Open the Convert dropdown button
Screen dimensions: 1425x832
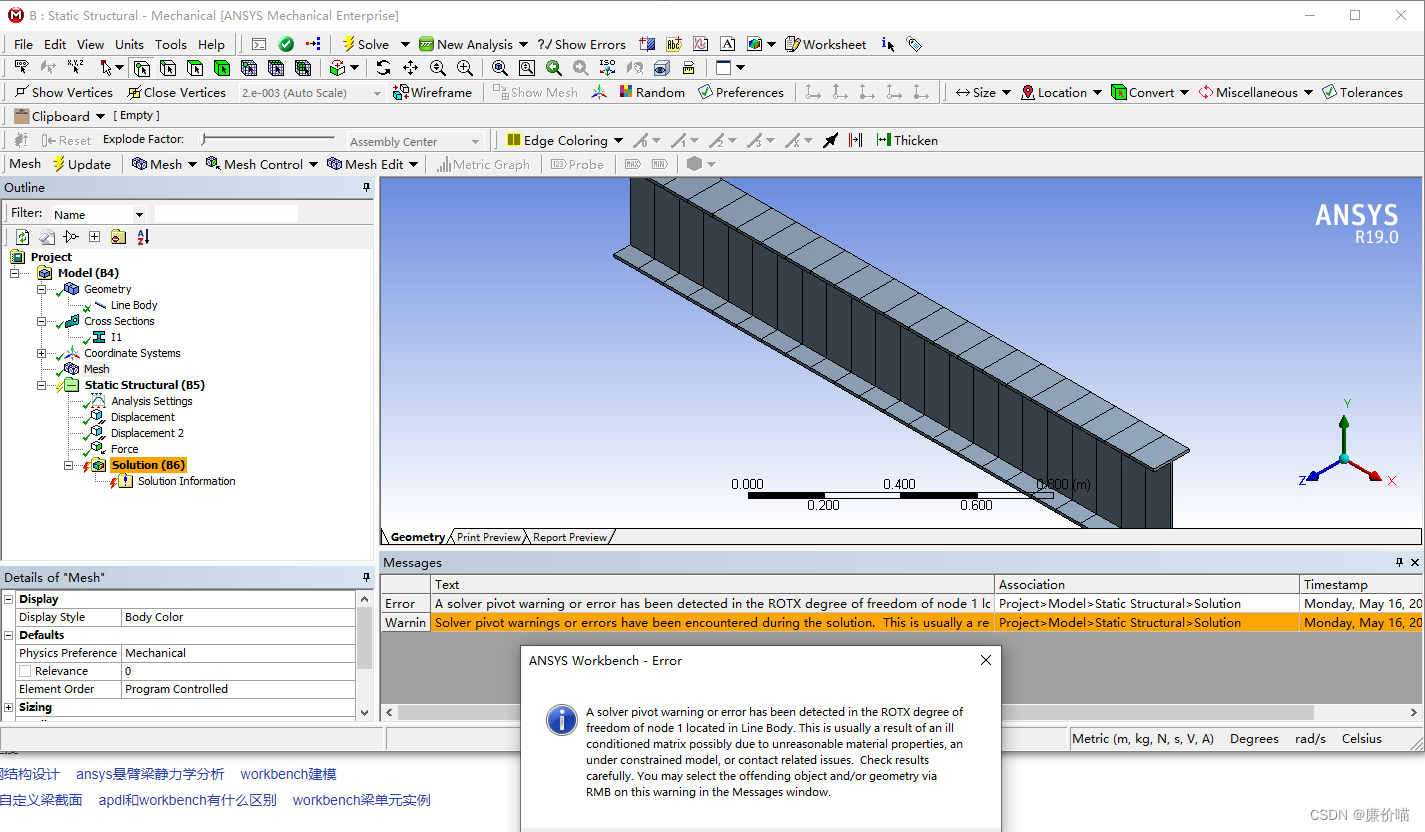(1150, 92)
